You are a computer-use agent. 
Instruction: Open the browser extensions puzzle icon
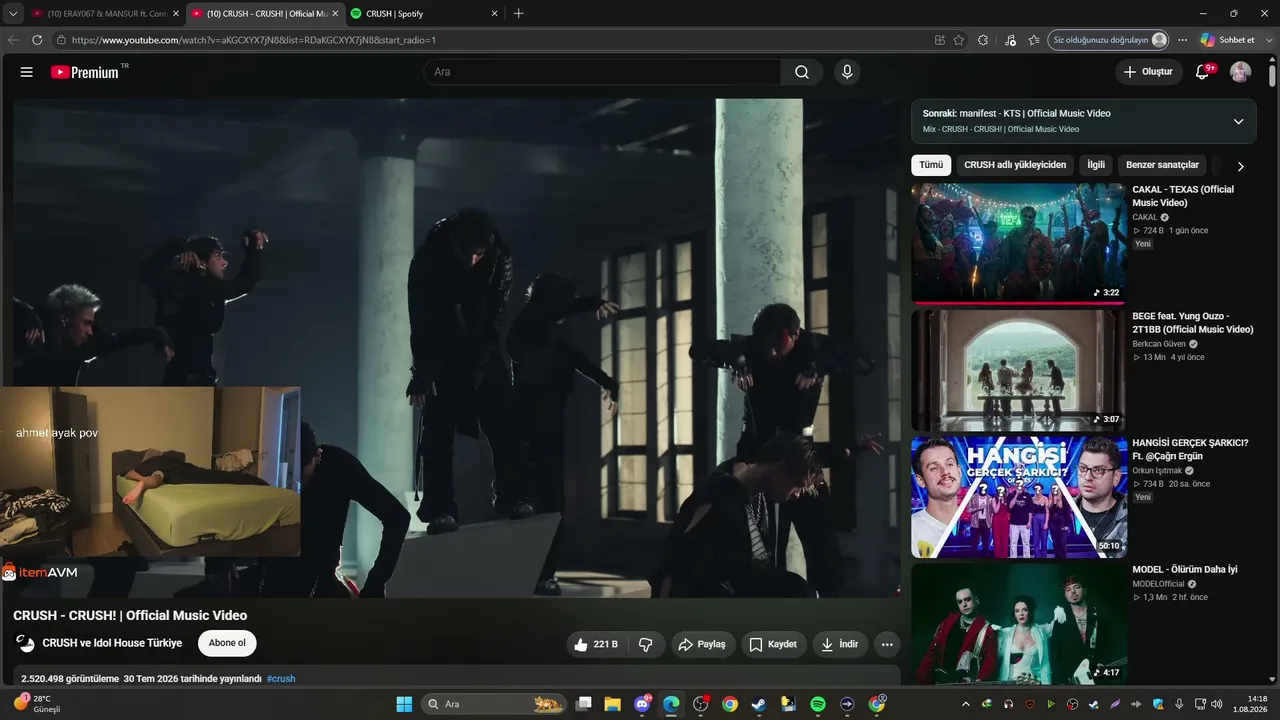(984, 40)
